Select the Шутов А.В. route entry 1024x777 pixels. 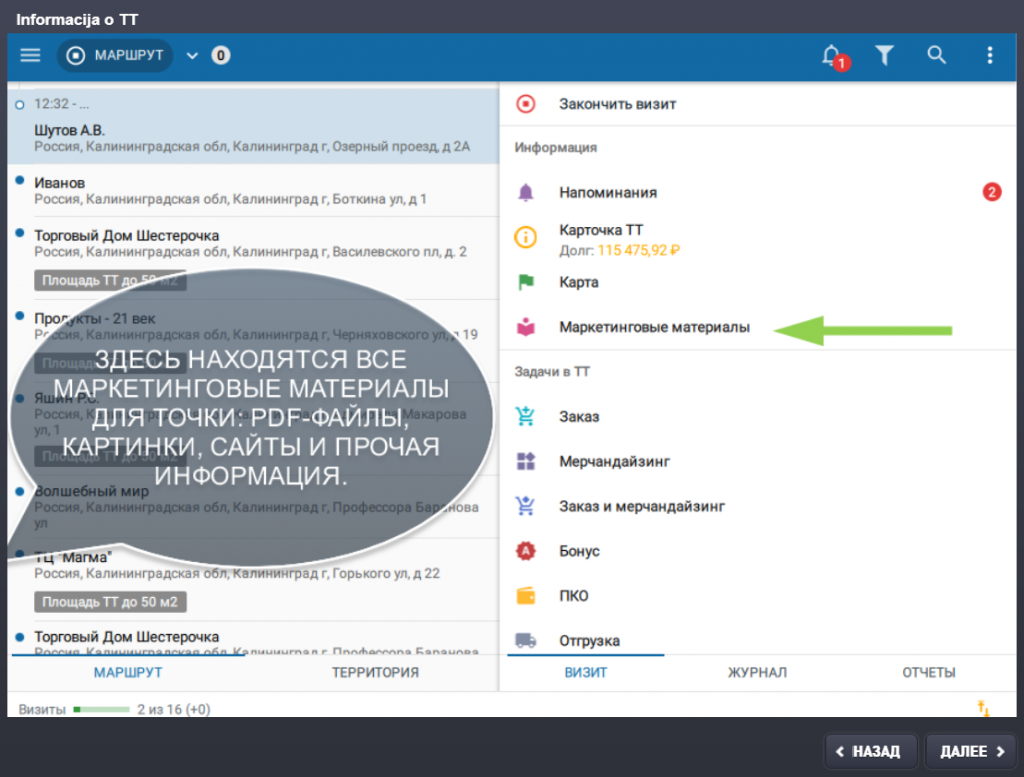click(253, 127)
